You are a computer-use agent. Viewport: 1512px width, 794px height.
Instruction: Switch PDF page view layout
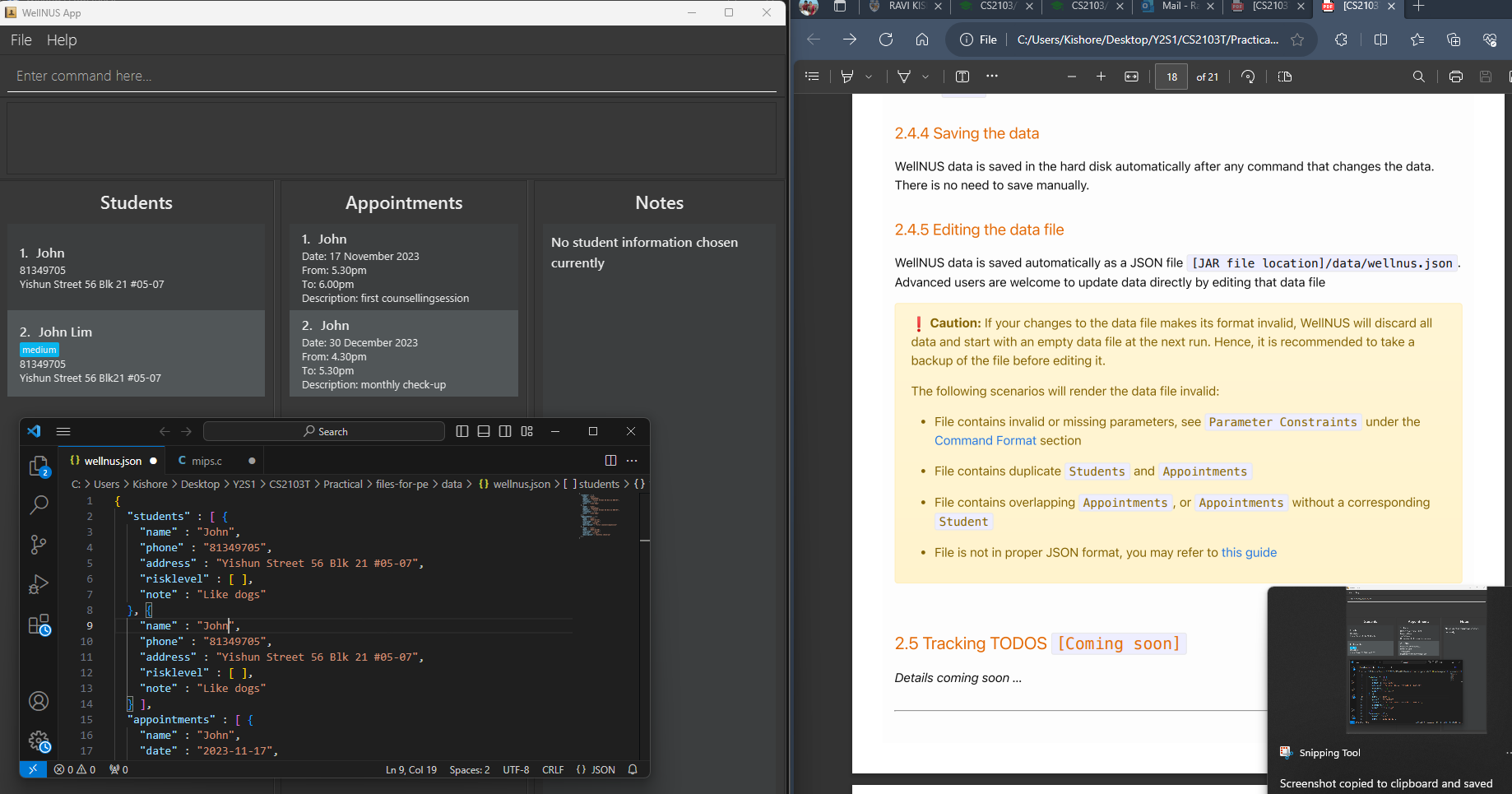[x=1285, y=77]
